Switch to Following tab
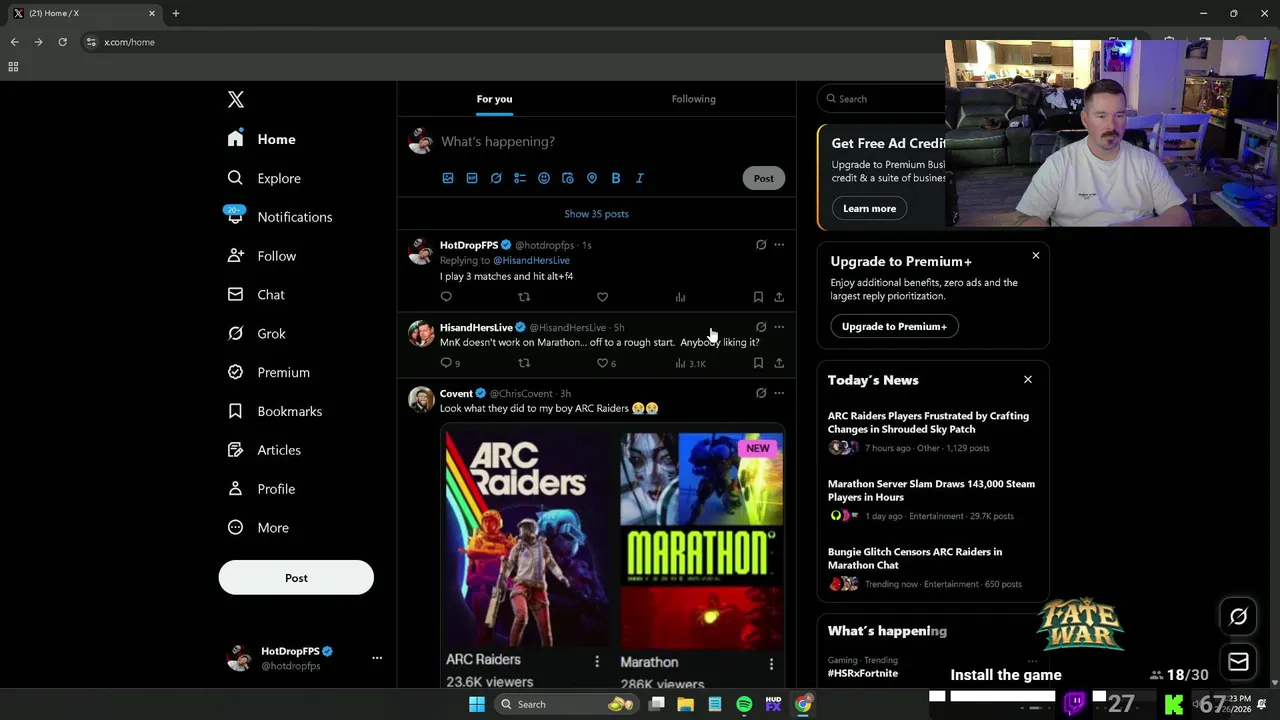This screenshot has height=720, width=1280. (x=694, y=99)
